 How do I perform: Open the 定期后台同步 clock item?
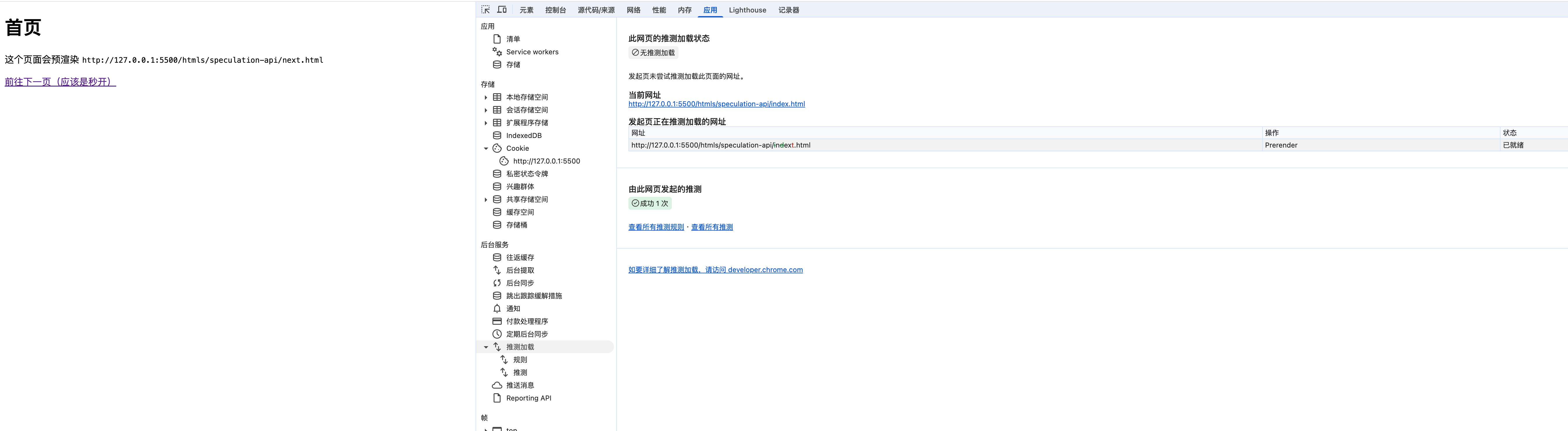(526, 334)
